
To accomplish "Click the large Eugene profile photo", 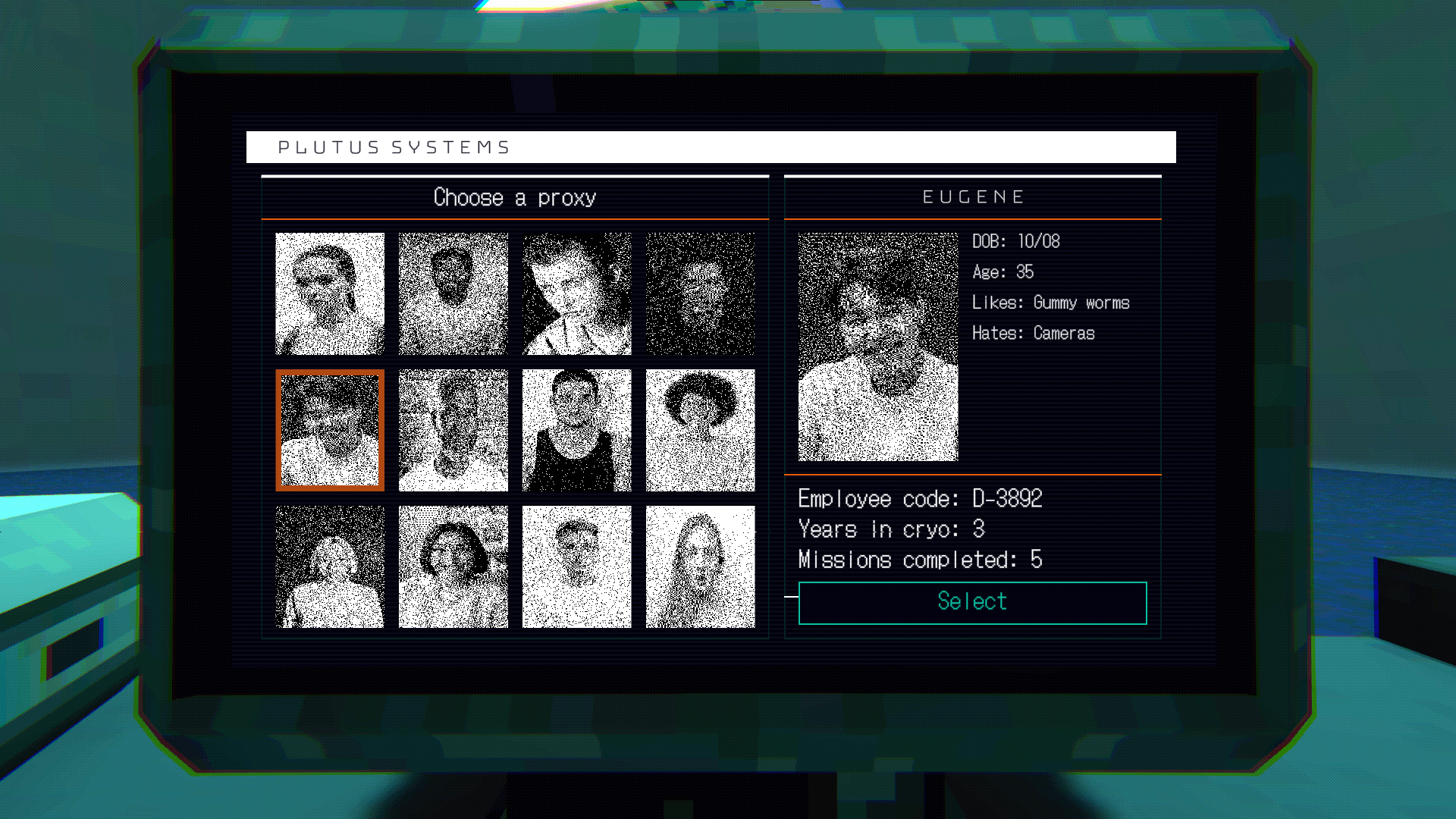I will coord(878,347).
